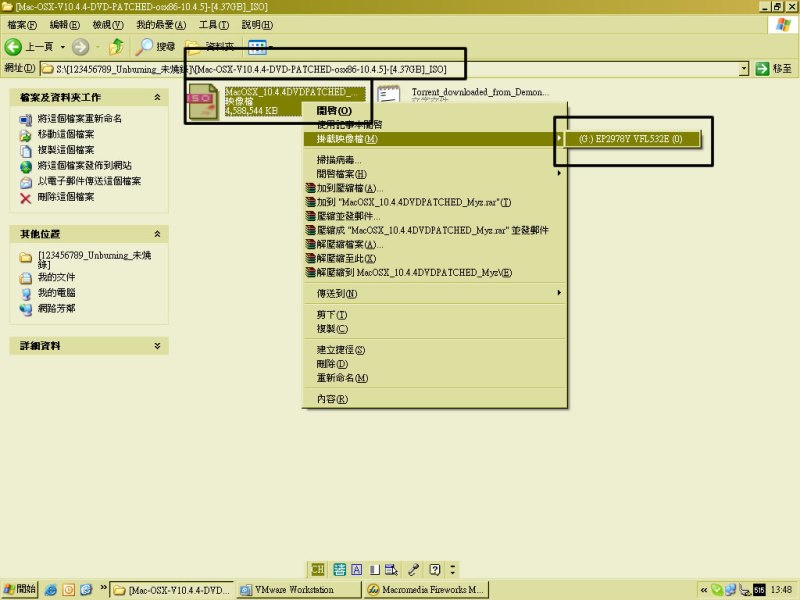This screenshot has width=800, height=600.
Task: Choose Extract Here (解壓縮至此) entry
Action: coord(435,259)
